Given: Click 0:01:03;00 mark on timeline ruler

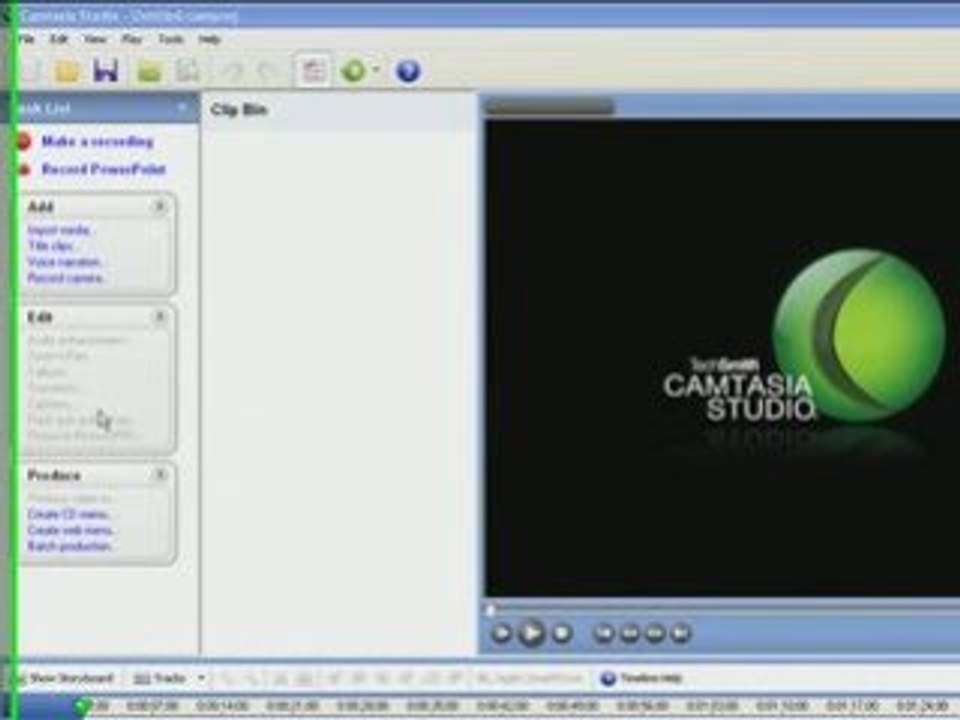Looking at the screenshot, I should point(712,707).
